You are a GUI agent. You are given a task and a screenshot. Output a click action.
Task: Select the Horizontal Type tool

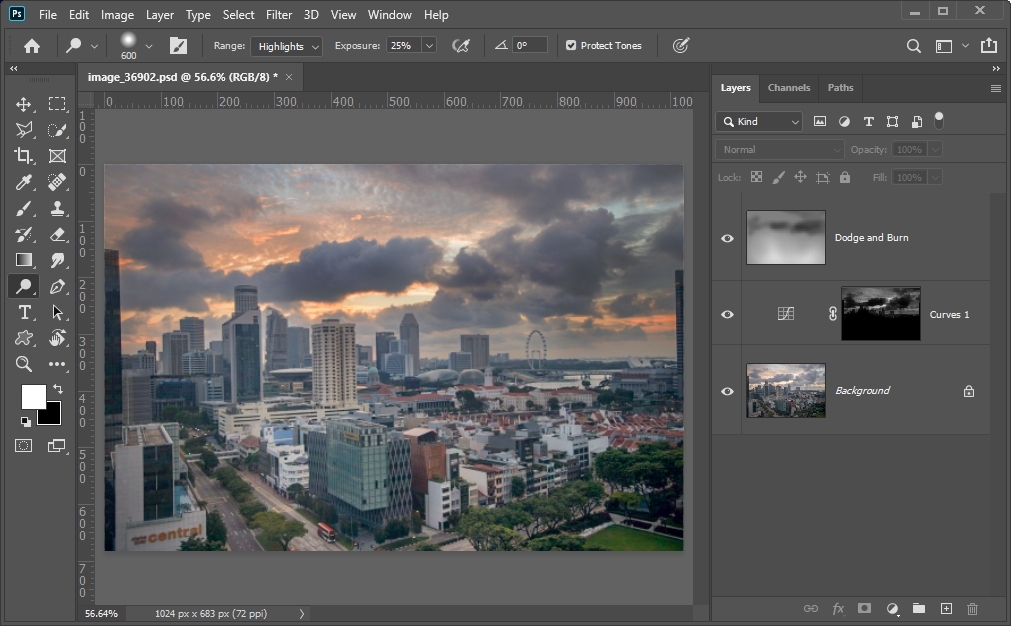coord(24,313)
